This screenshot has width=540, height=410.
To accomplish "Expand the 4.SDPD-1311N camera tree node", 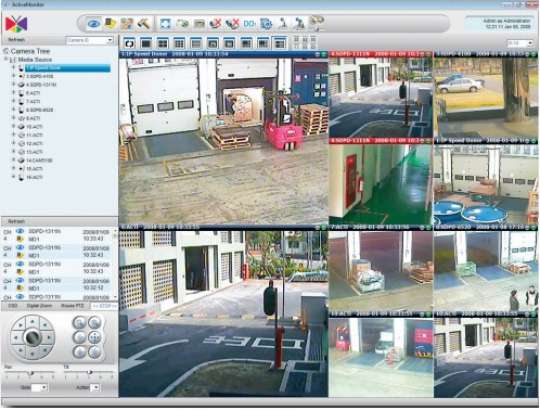I will [13, 84].
